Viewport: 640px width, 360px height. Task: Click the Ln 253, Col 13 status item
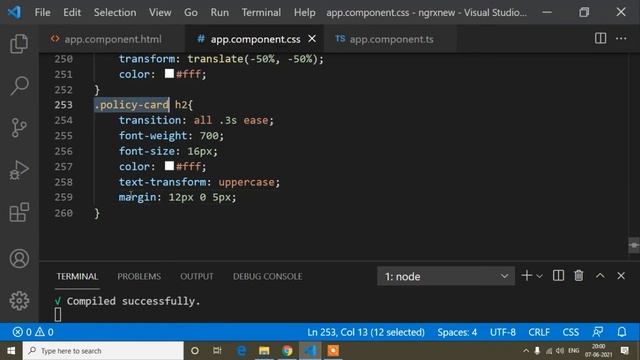click(x=366, y=332)
